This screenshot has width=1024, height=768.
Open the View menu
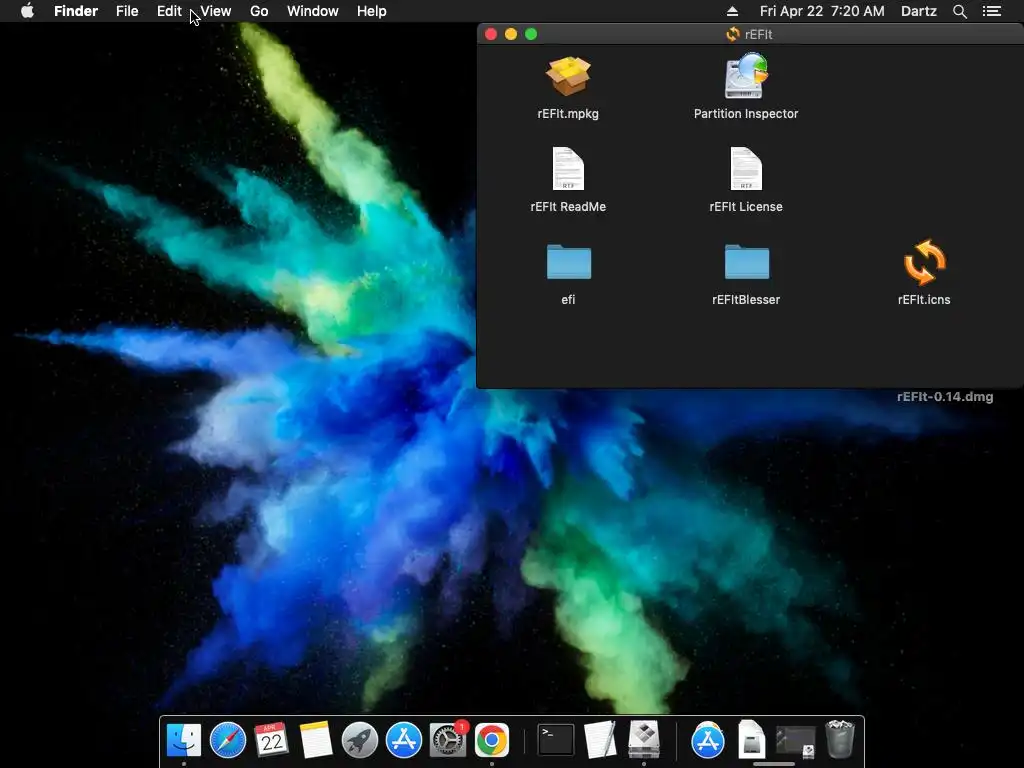coord(216,11)
